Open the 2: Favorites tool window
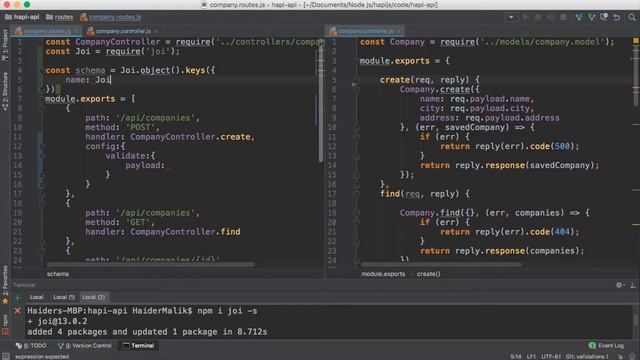Viewport: 640px width, 360px height. click(5, 285)
